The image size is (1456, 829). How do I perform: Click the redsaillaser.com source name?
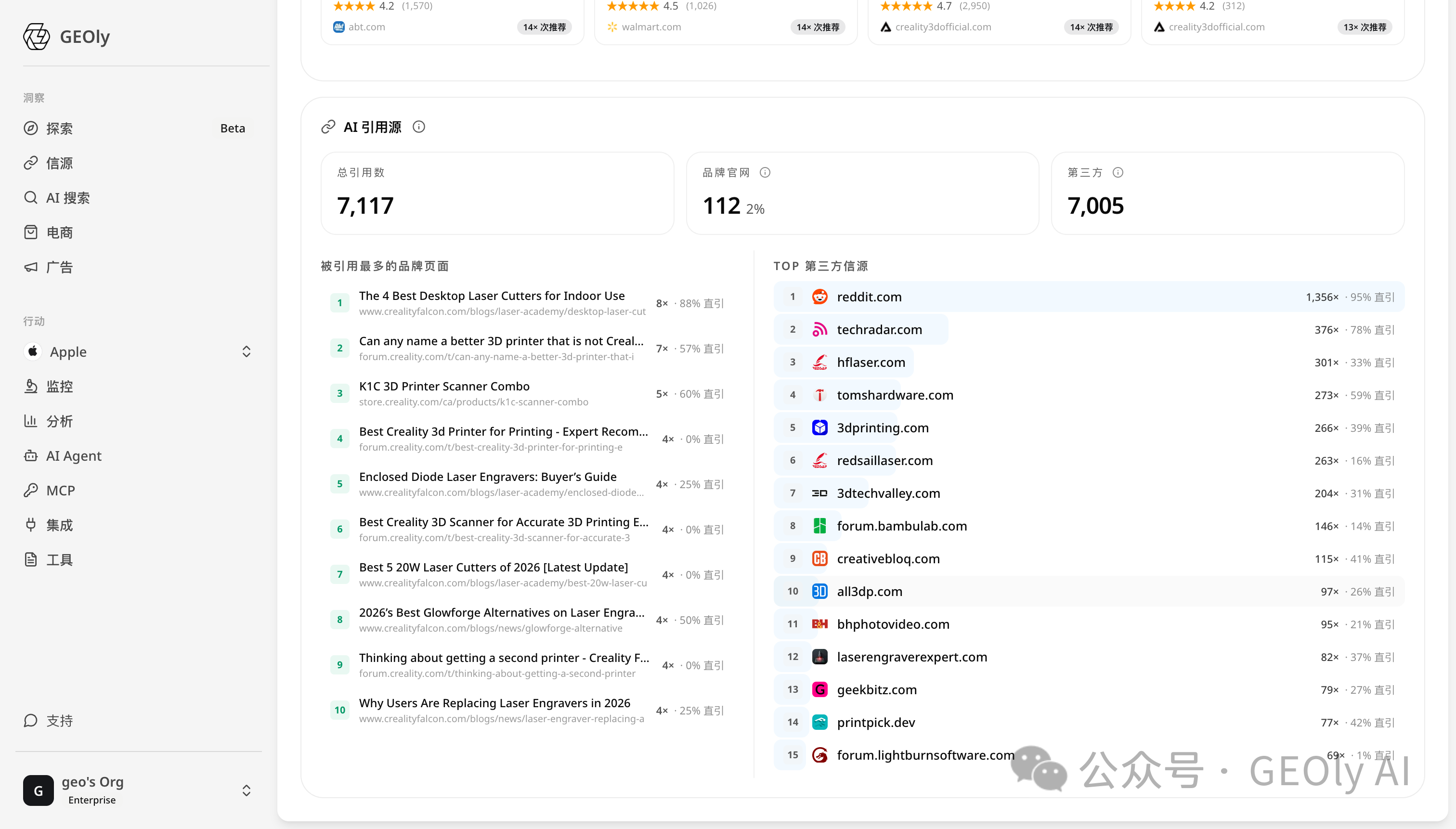coord(885,461)
